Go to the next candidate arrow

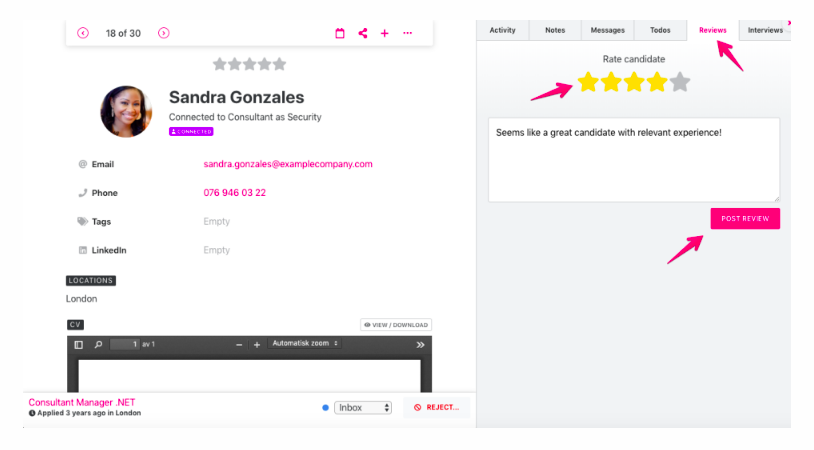(164, 33)
